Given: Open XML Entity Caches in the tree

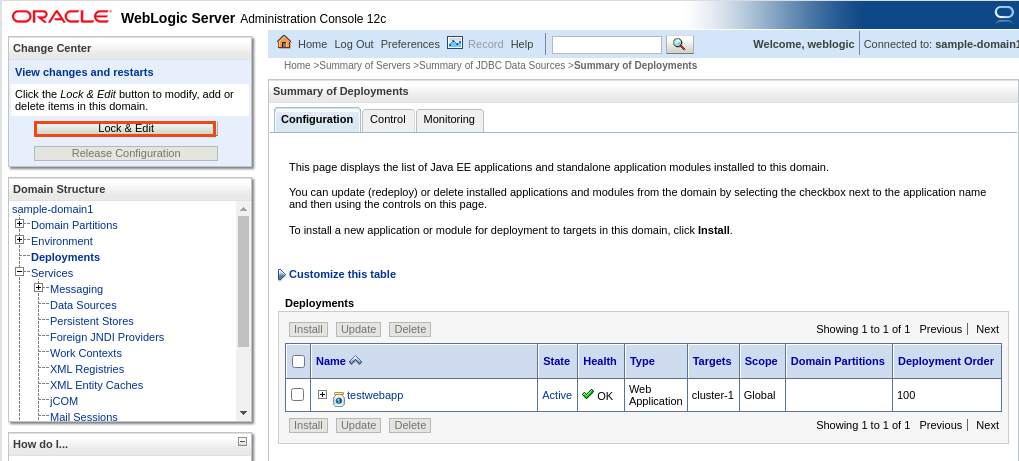Looking at the screenshot, I should pyautogui.click(x=96, y=386).
